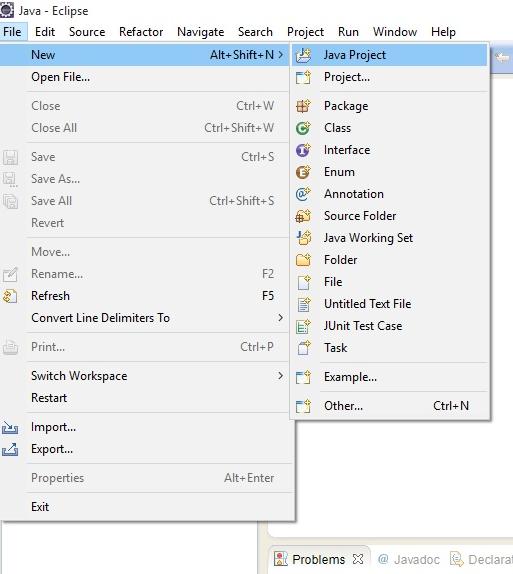Select Export... menu entry
513x574 pixels.
pyautogui.click(x=146, y=449)
